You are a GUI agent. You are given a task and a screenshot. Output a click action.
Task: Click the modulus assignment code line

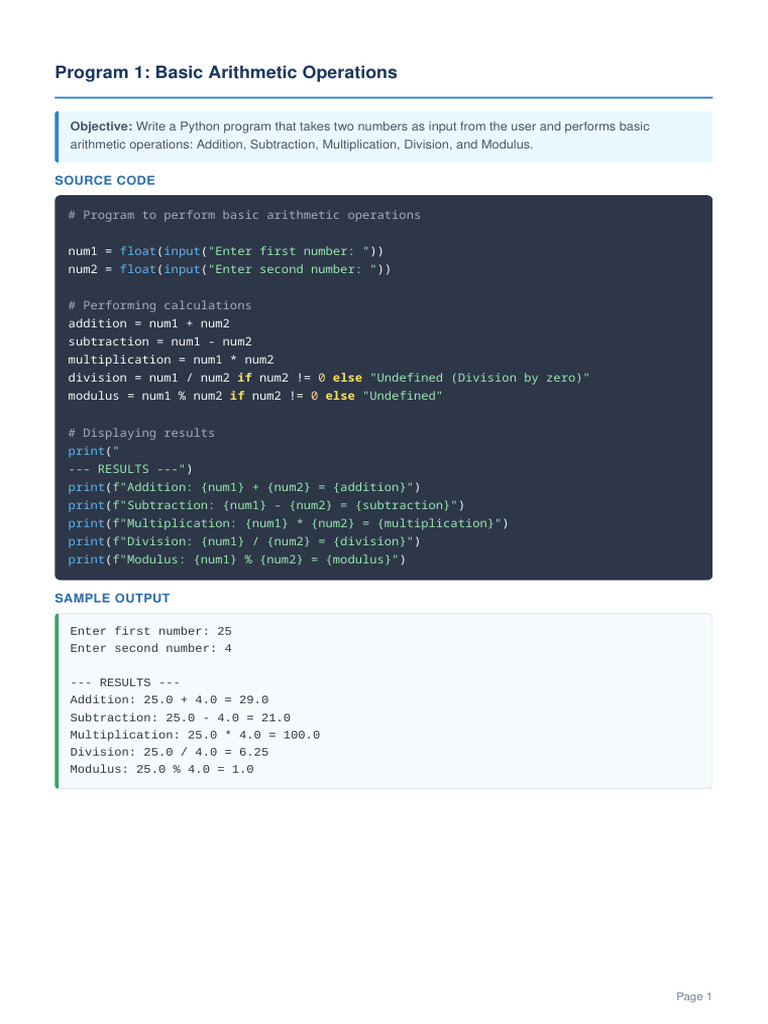tap(255, 396)
